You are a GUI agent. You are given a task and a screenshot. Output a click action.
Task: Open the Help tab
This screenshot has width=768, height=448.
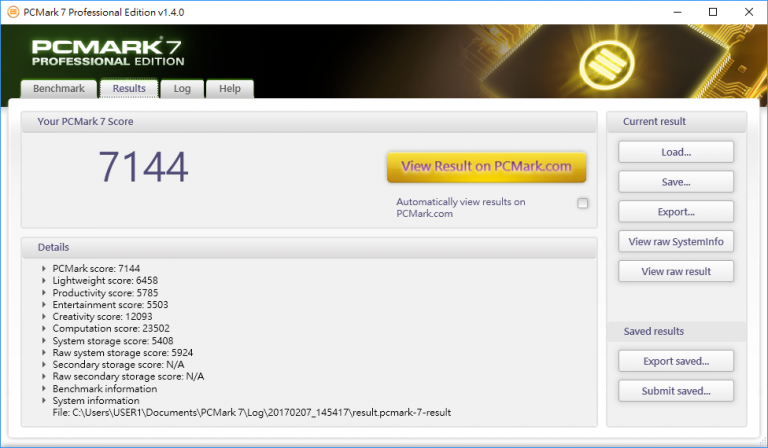(x=230, y=89)
